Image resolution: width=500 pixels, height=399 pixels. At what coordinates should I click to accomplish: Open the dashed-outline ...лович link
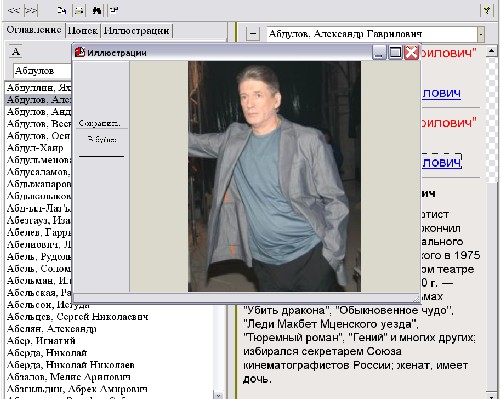click(441, 162)
